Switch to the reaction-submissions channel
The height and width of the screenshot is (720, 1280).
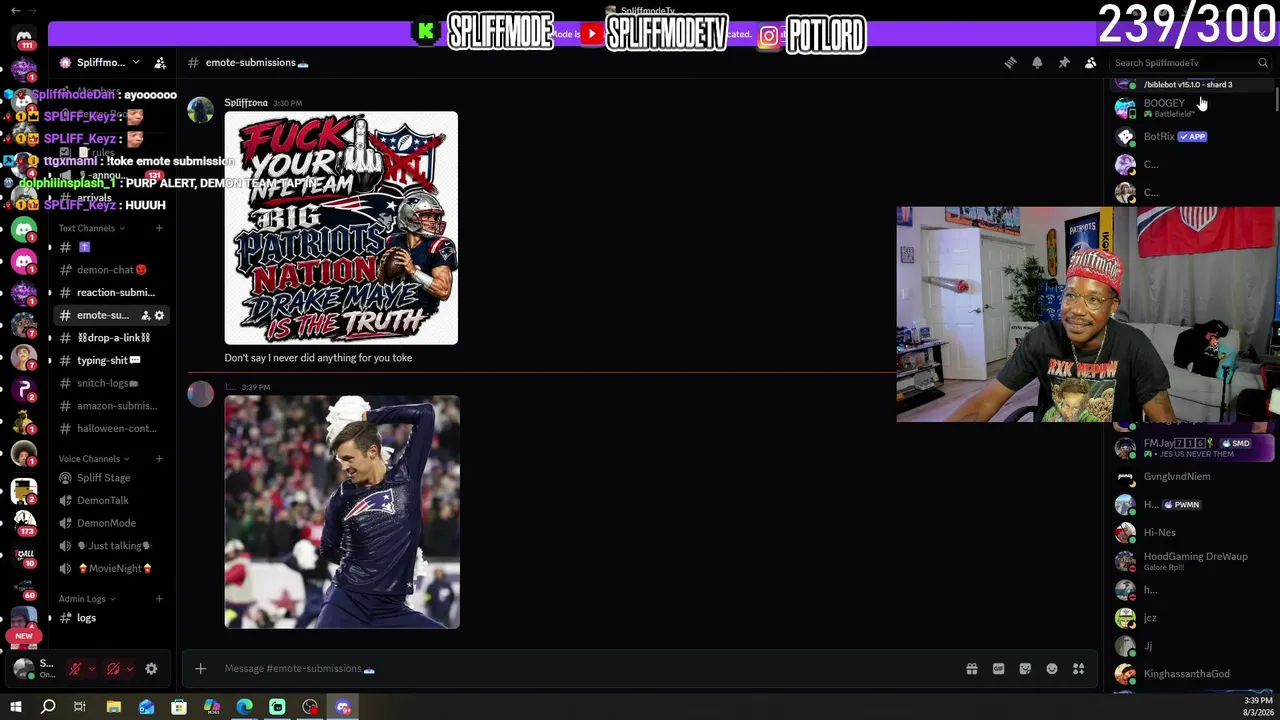(110, 293)
